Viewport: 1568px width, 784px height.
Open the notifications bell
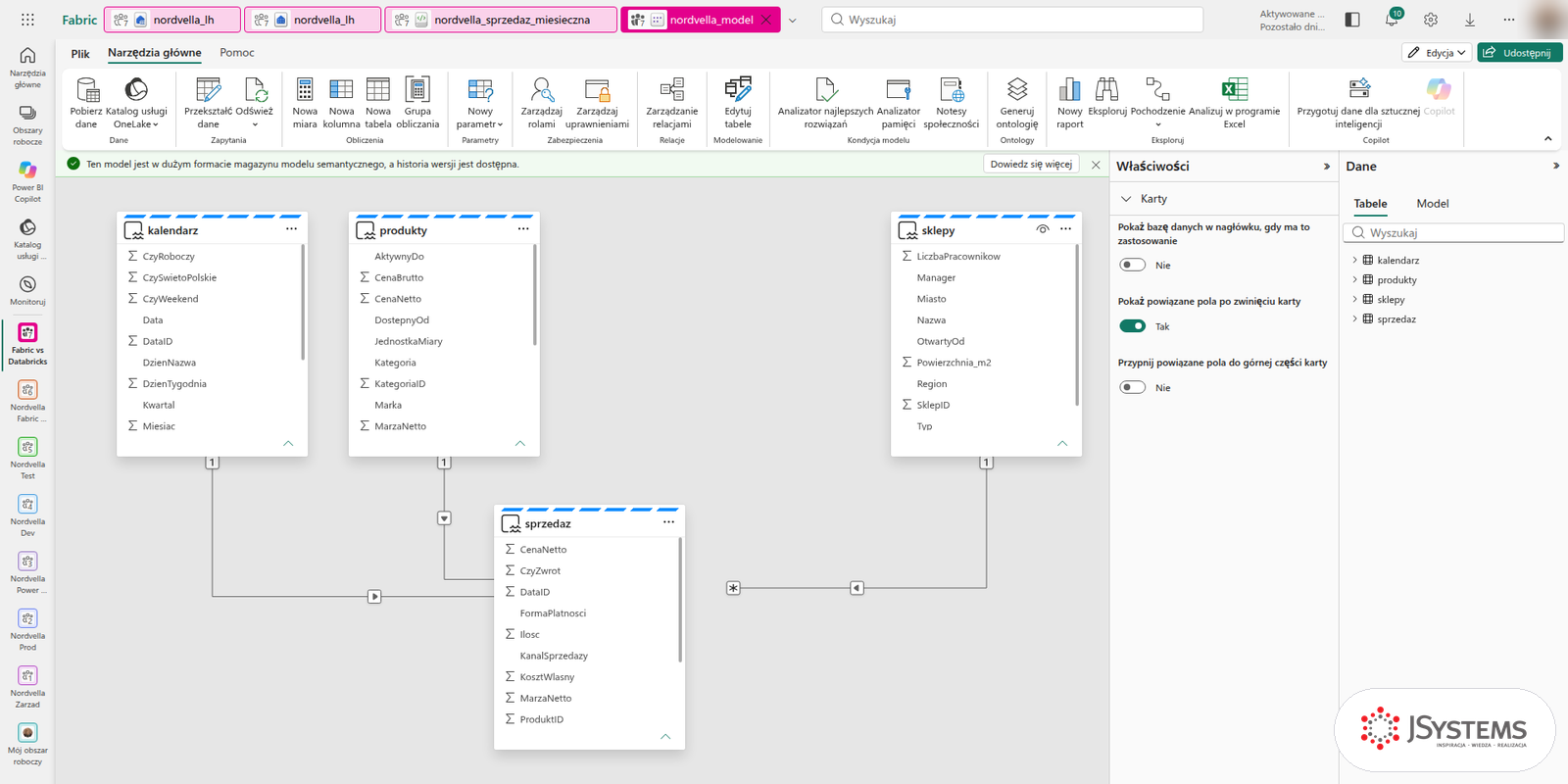tap(1392, 20)
